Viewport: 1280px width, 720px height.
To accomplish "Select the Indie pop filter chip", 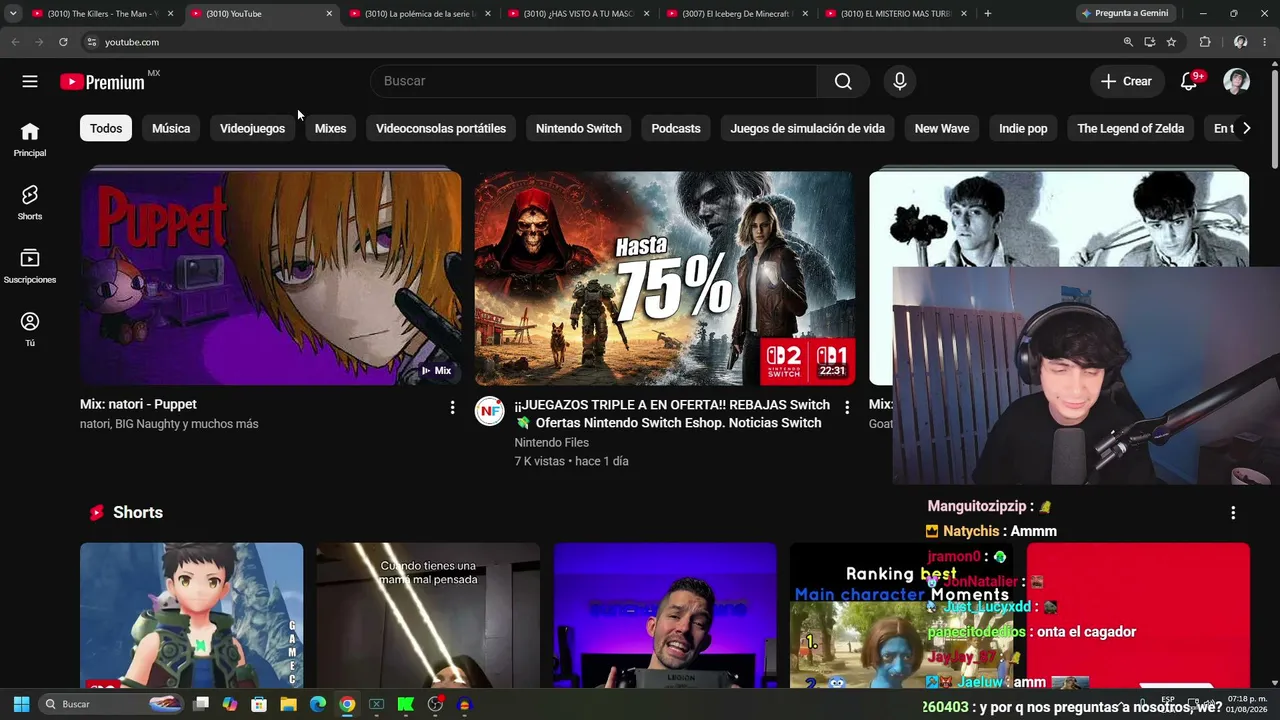I will pyautogui.click(x=1023, y=128).
